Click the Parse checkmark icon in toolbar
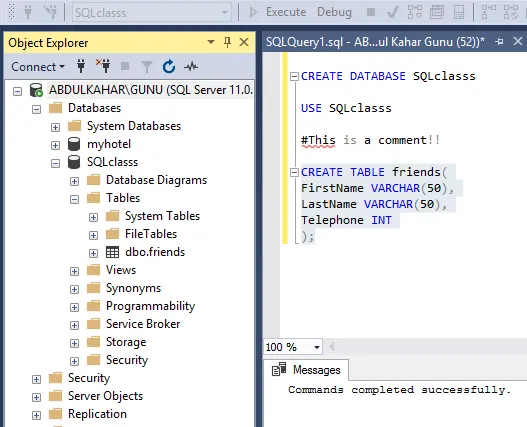The width and height of the screenshot is (527, 427). [x=392, y=12]
